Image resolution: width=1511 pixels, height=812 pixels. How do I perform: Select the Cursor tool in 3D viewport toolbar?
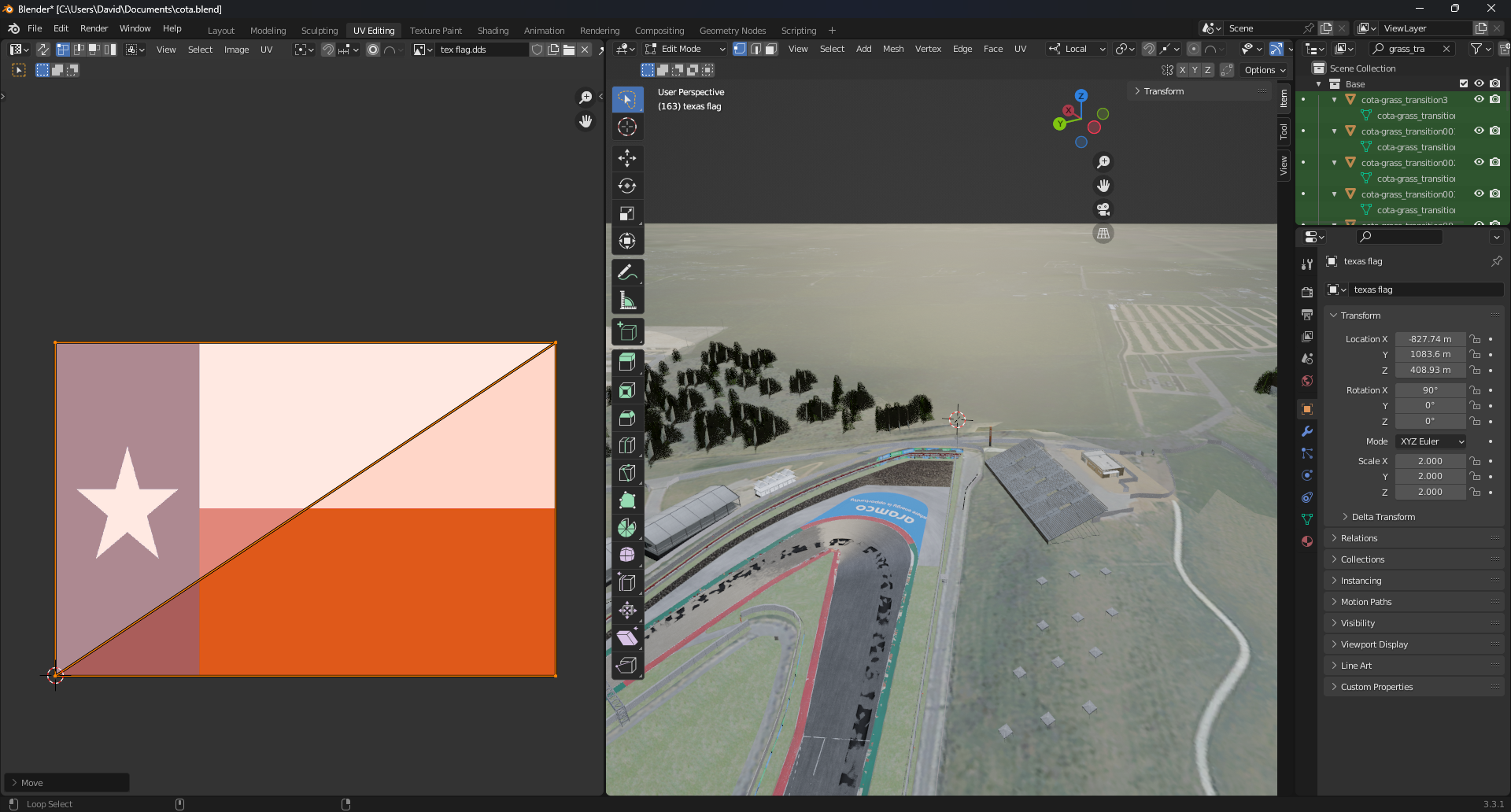pos(627,127)
